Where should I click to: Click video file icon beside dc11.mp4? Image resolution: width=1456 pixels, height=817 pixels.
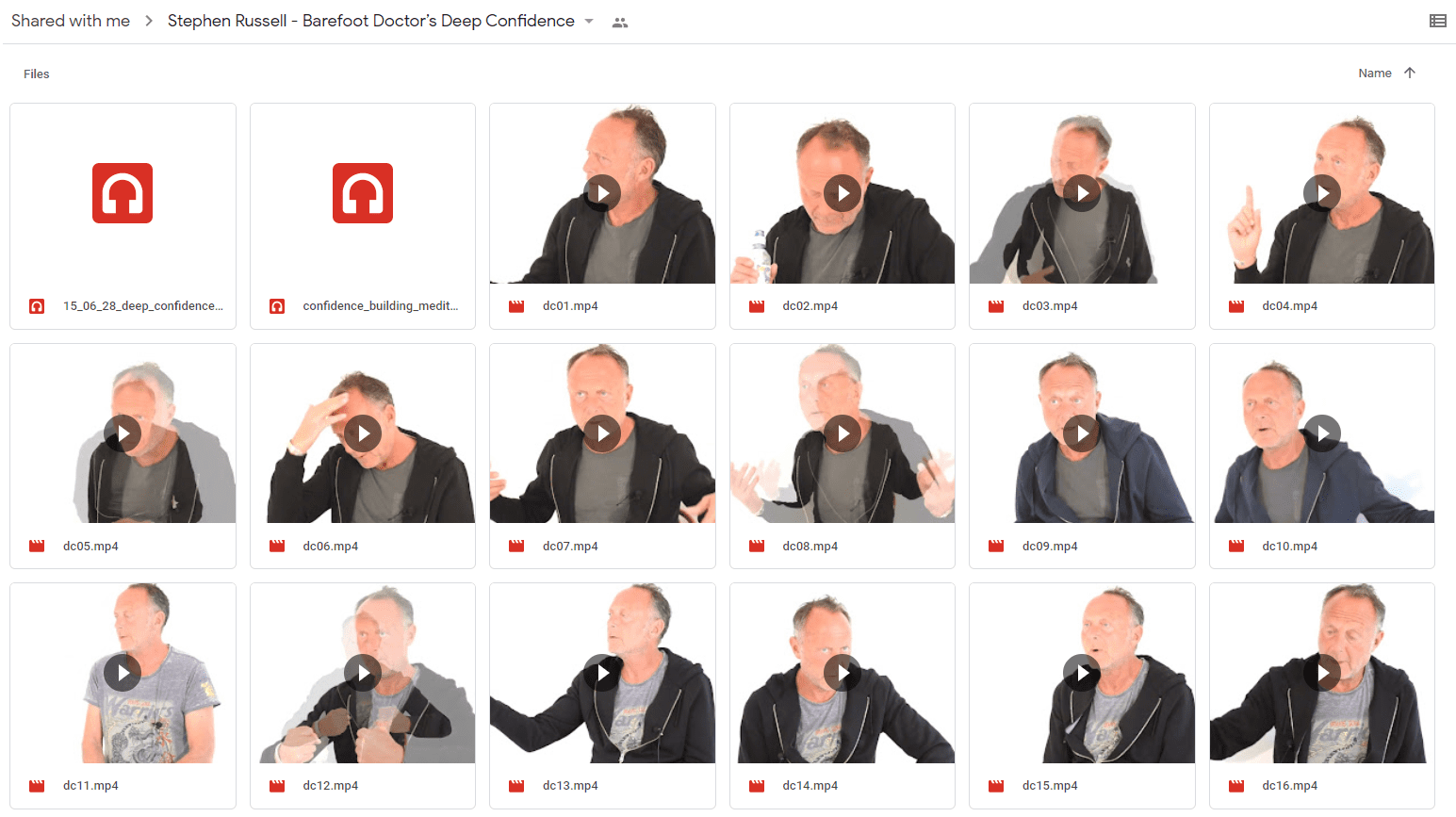click(x=37, y=786)
